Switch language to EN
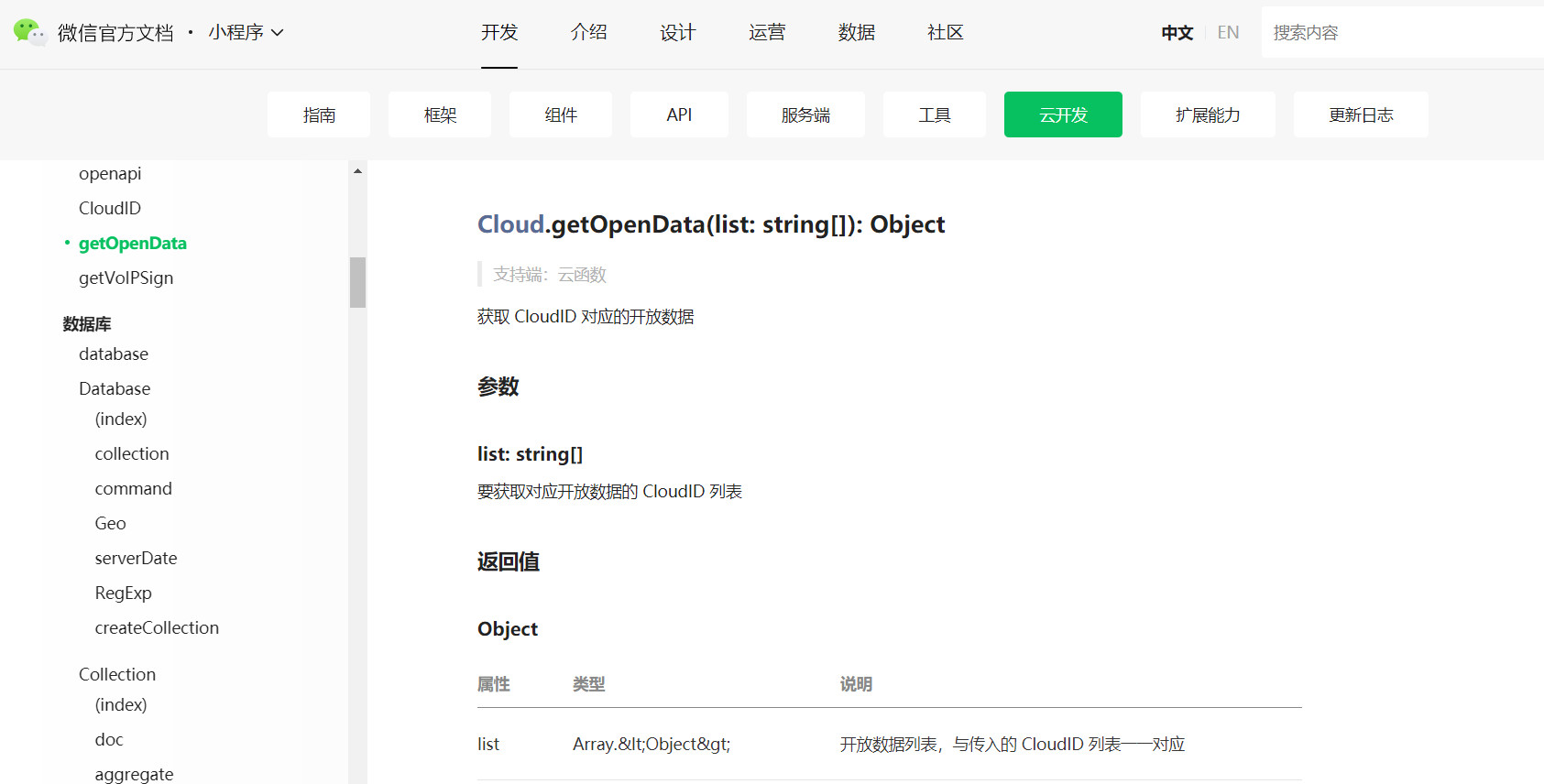The image size is (1544, 784). point(1228,33)
